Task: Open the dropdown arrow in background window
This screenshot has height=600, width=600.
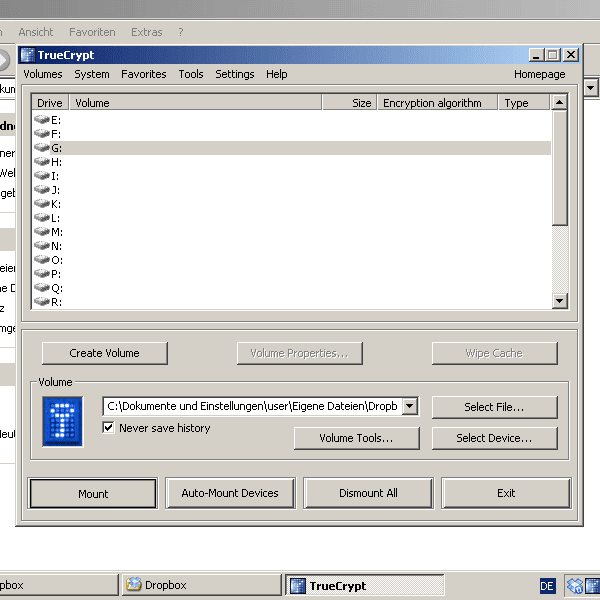Action: coord(591,88)
